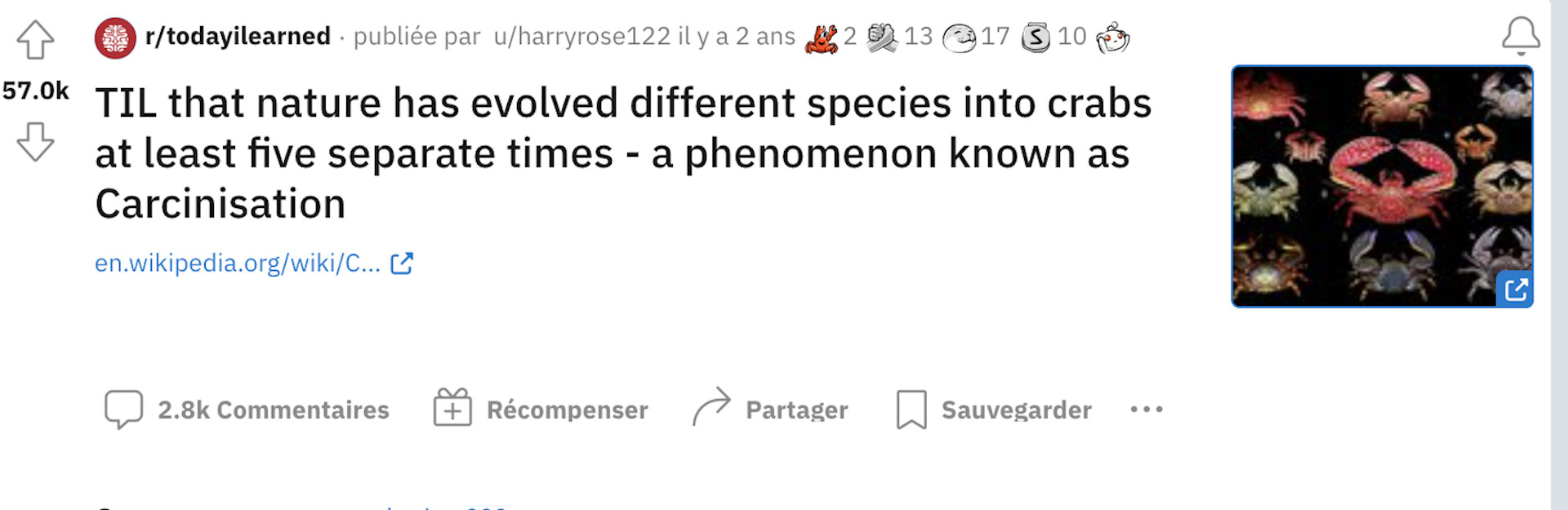Open the crab image thumbnail
Image resolution: width=1568 pixels, height=510 pixels.
click(x=1382, y=186)
